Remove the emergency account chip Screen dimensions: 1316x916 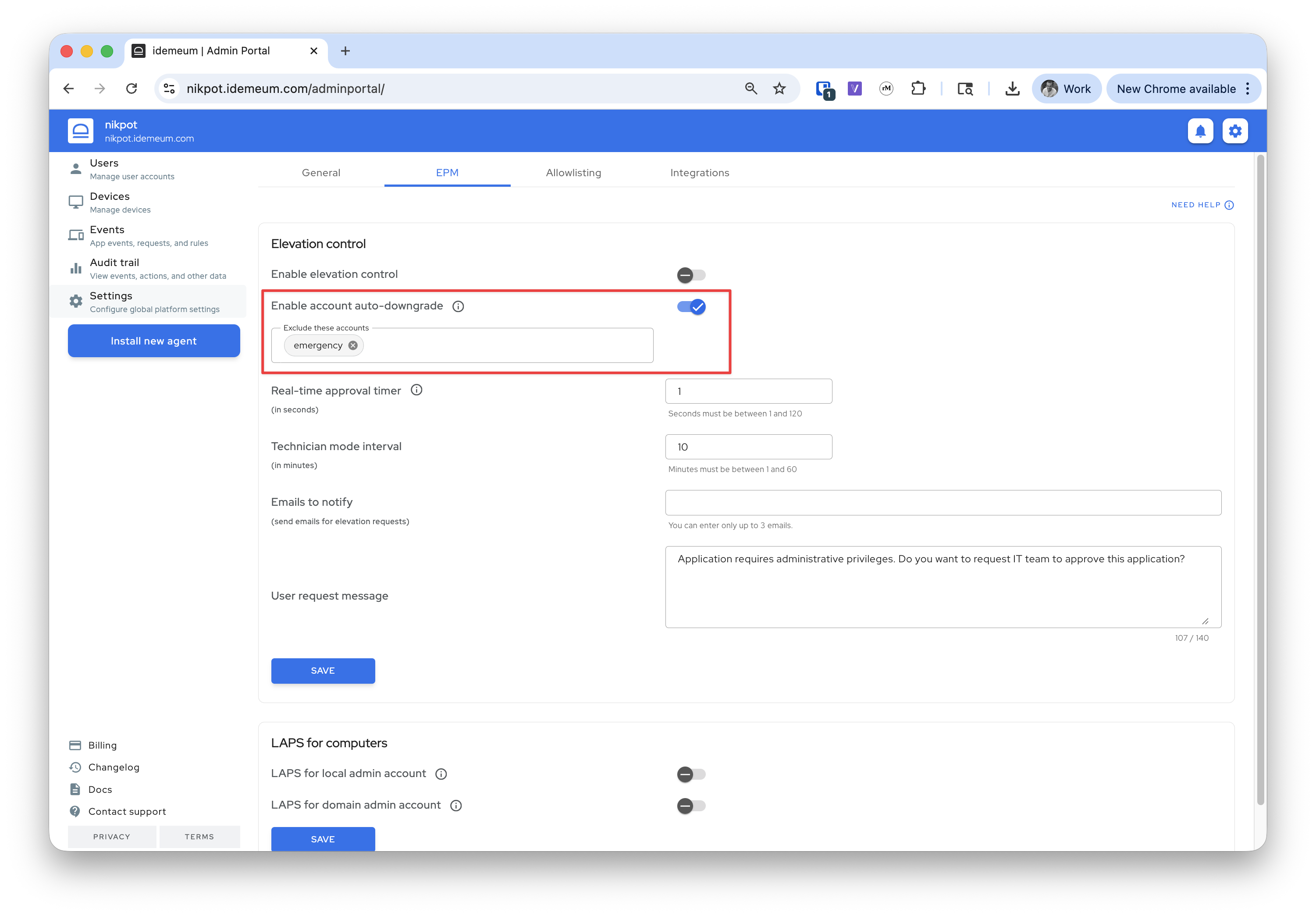pyautogui.click(x=353, y=346)
